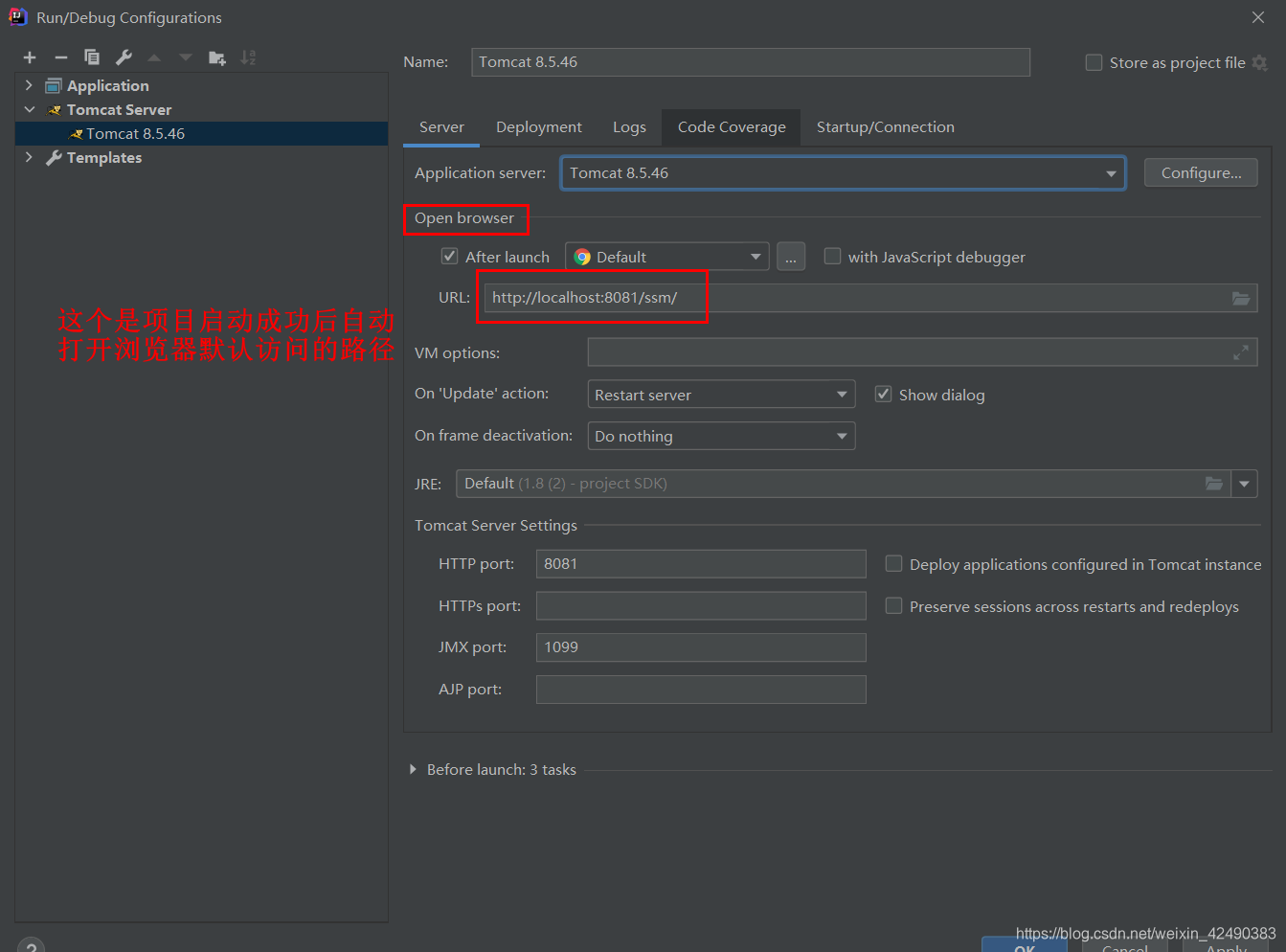Click the Application node icon
The height and width of the screenshot is (952, 1286).
[x=54, y=86]
